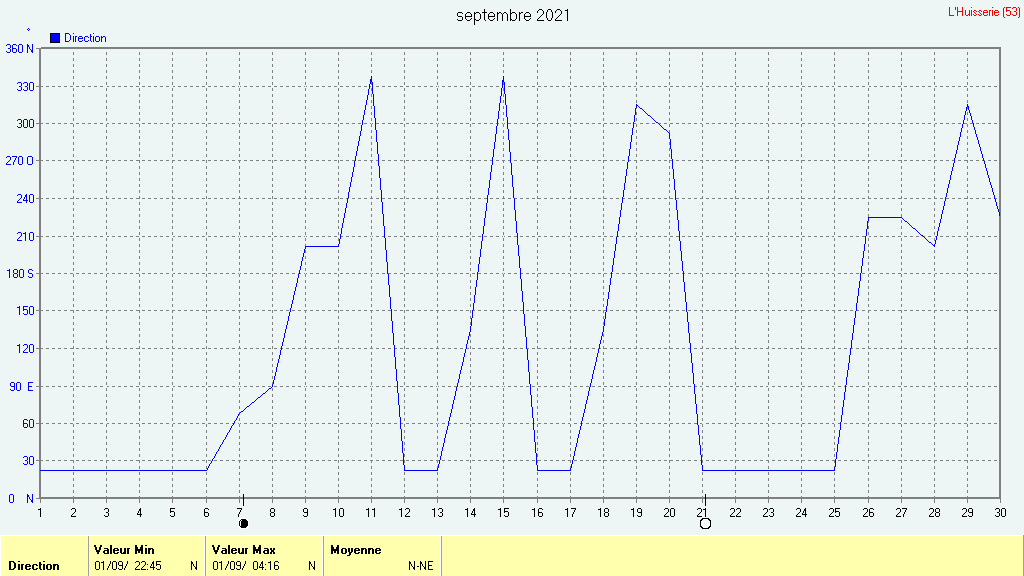
Task: Click the 60 y-axis value
Action: click(28, 424)
